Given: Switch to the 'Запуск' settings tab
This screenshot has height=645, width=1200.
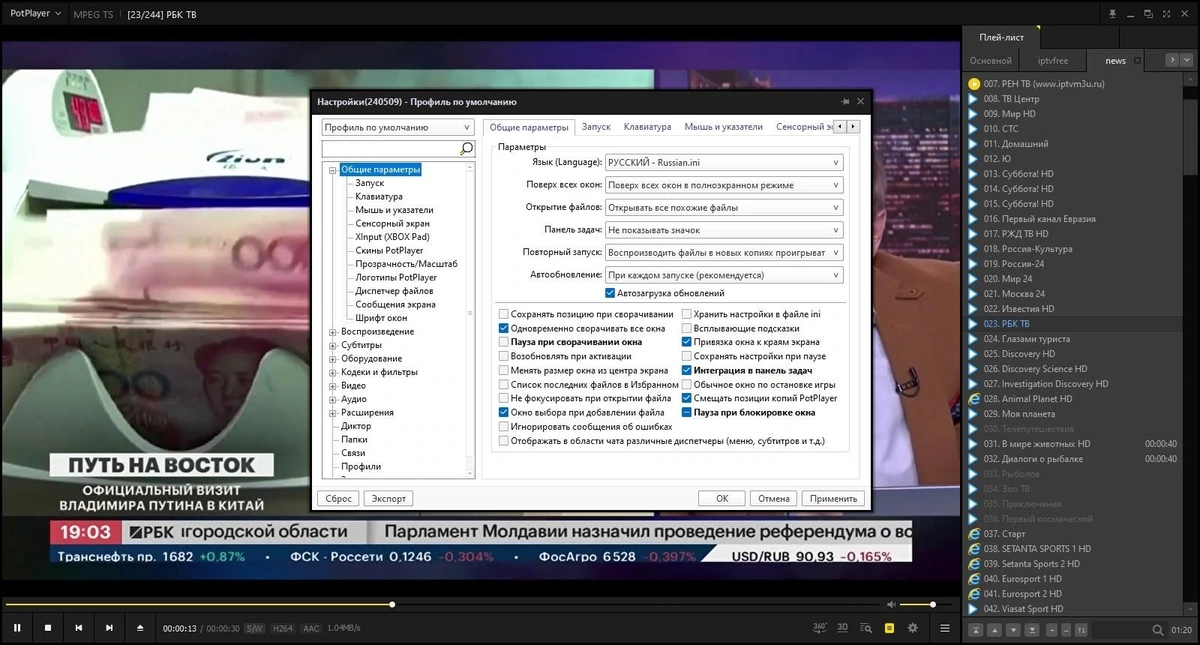Looking at the screenshot, I should (596, 127).
